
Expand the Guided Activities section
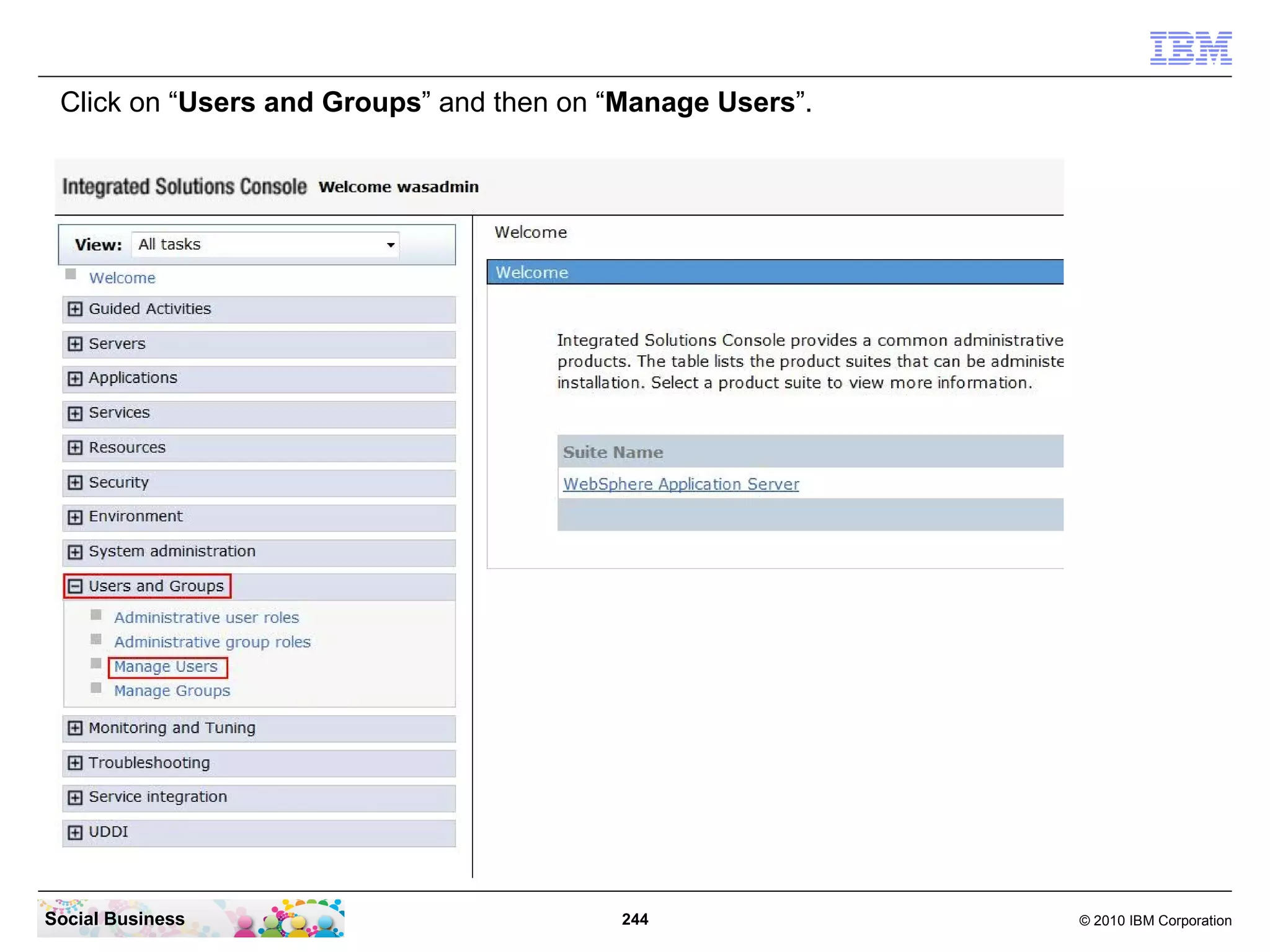75,309
